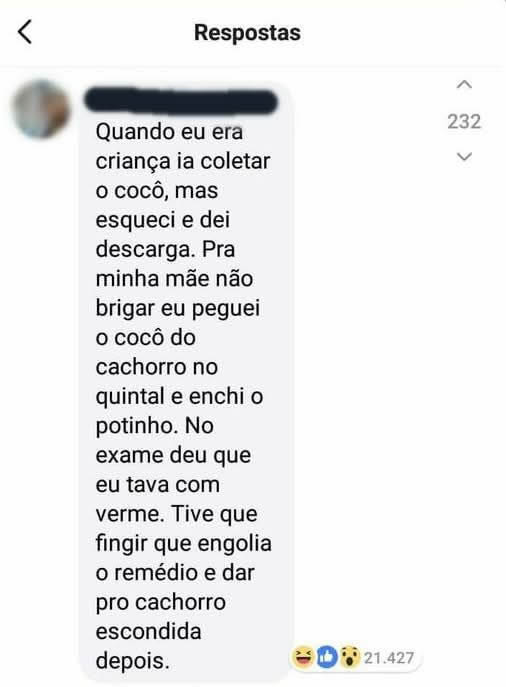The image size is (506, 687).
Task: Click the text "verme. Tive que"
Action: point(176,514)
